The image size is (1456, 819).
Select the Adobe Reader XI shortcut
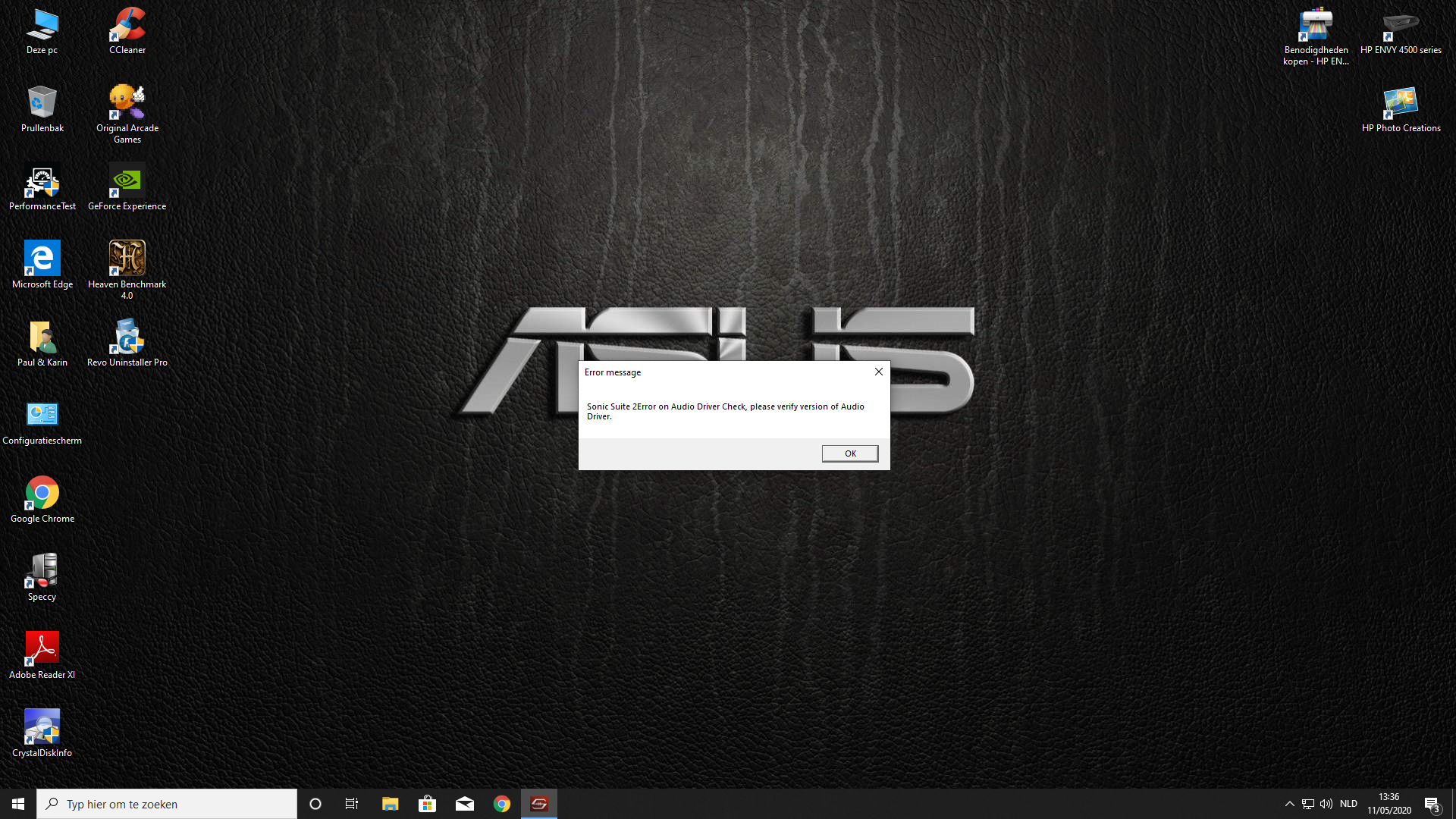42,655
